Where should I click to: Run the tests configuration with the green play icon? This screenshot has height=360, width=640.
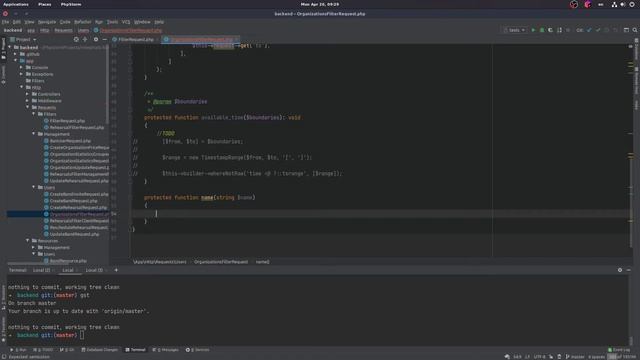[533, 30]
